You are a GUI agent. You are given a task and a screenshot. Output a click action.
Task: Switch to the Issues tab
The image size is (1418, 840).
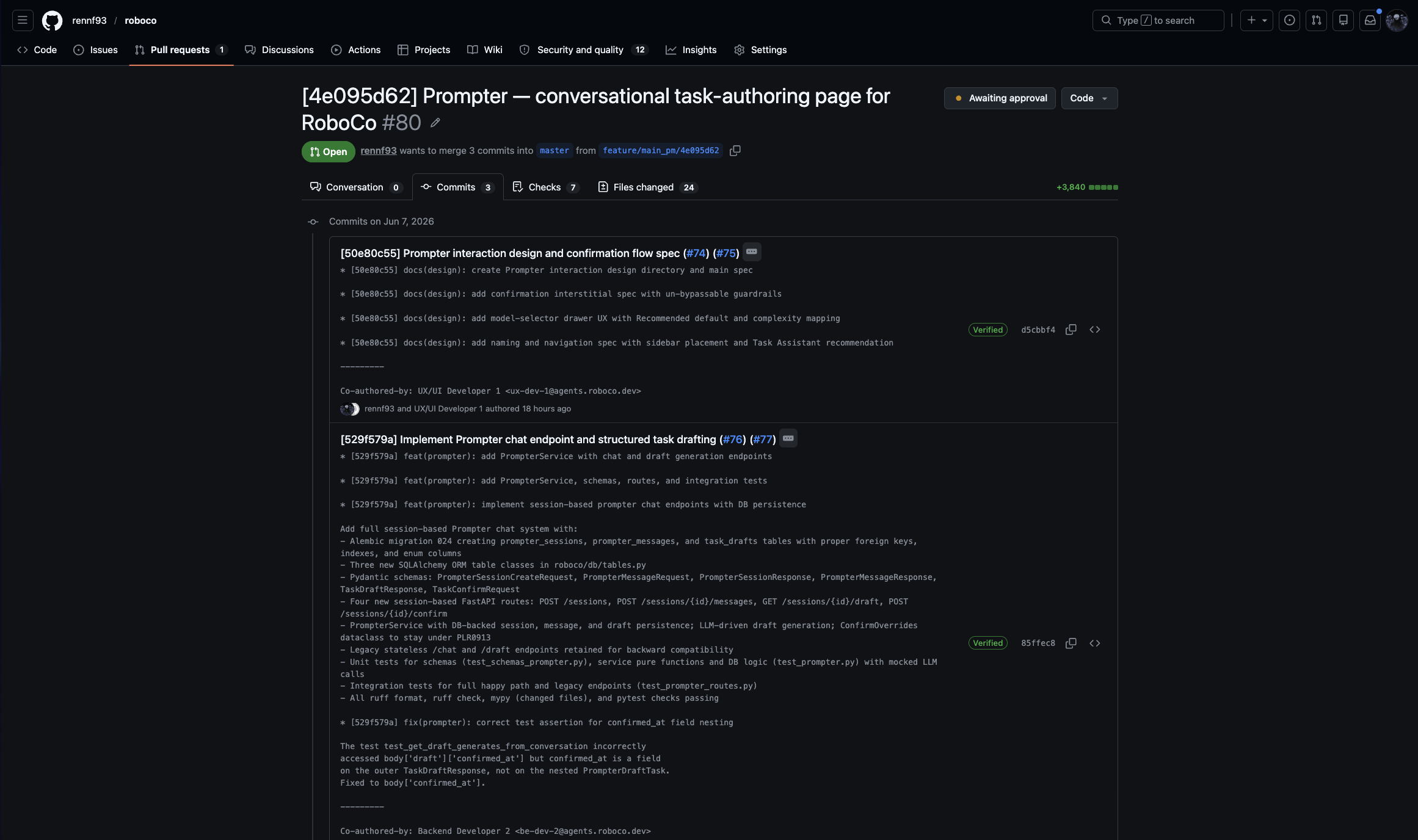point(95,50)
